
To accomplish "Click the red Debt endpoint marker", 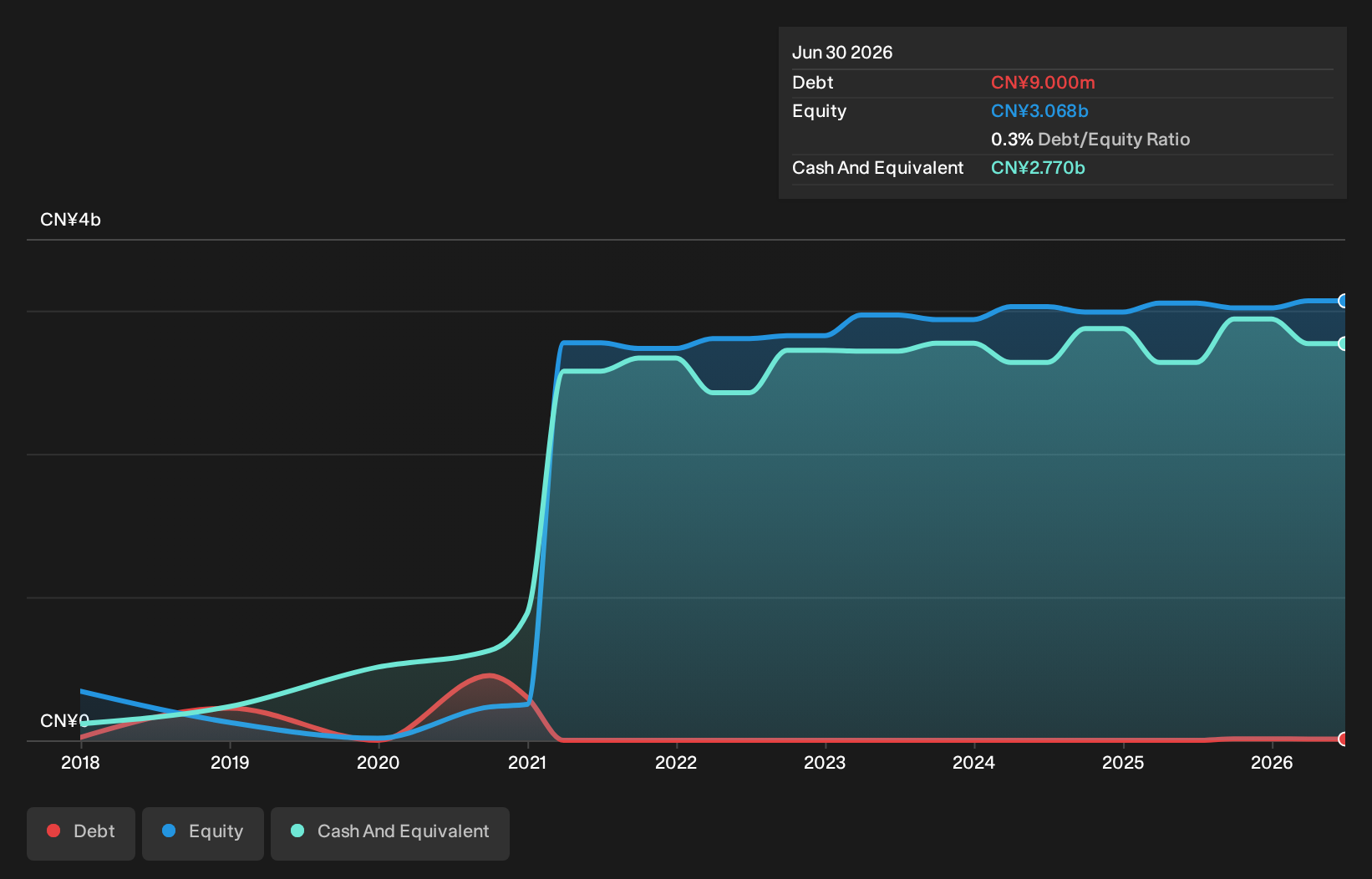I will click(x=1343, y=739).
